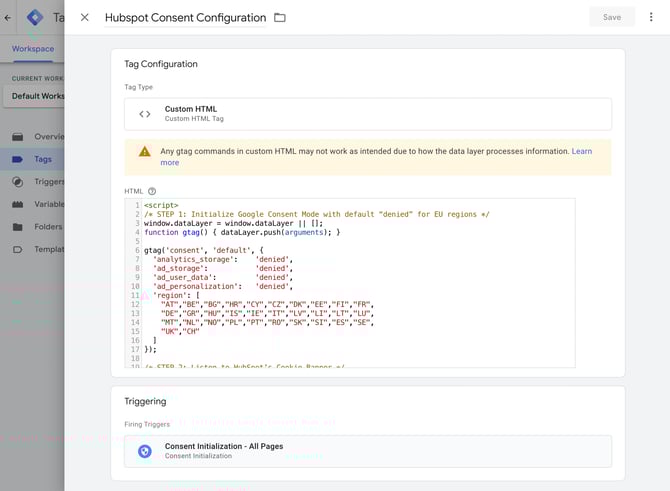
Task: Click the Tag Configuration section heading
Action: click(x=160, y=64)
